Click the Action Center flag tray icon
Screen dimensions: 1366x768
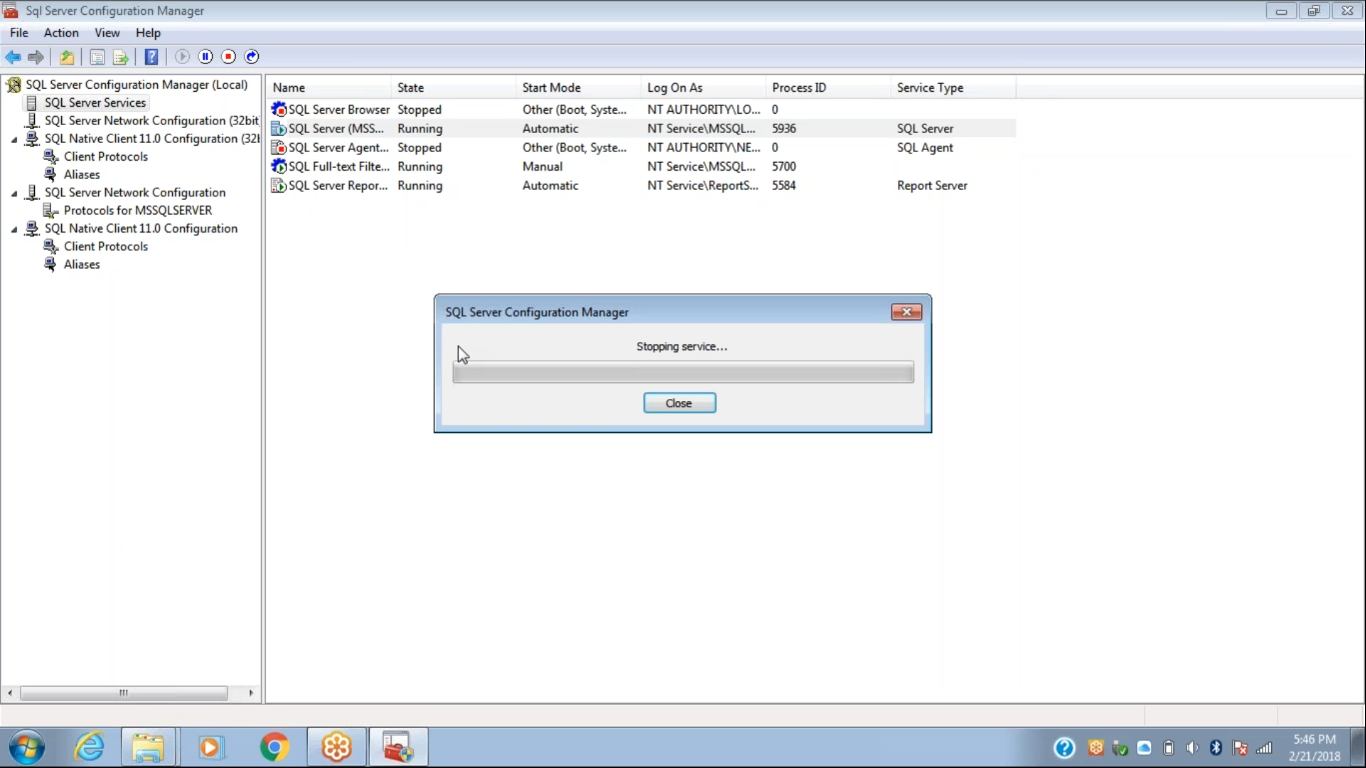1240,748
